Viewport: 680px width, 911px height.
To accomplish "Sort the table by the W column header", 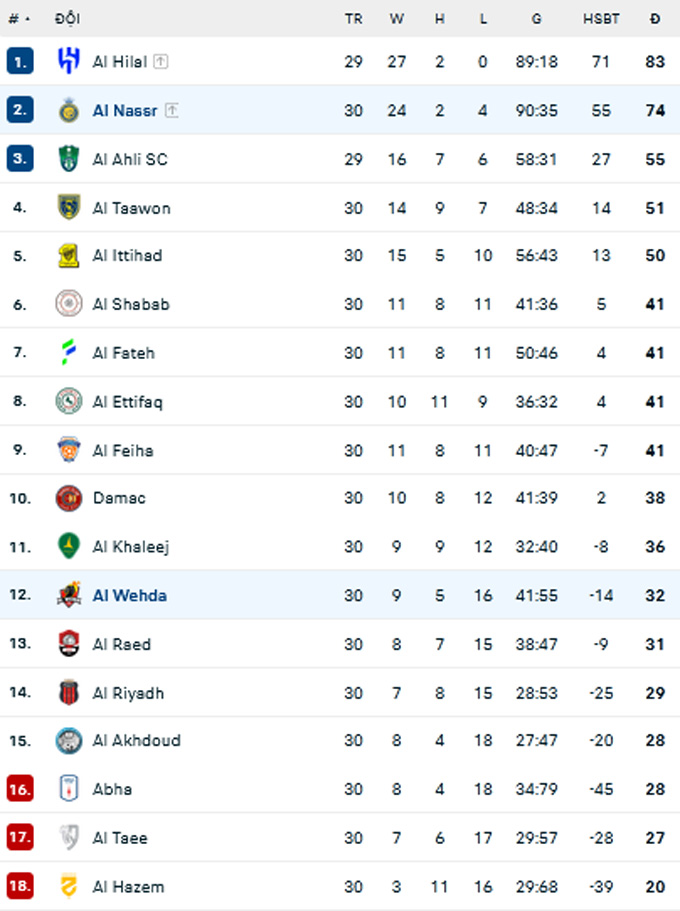I will pos(396,19).
